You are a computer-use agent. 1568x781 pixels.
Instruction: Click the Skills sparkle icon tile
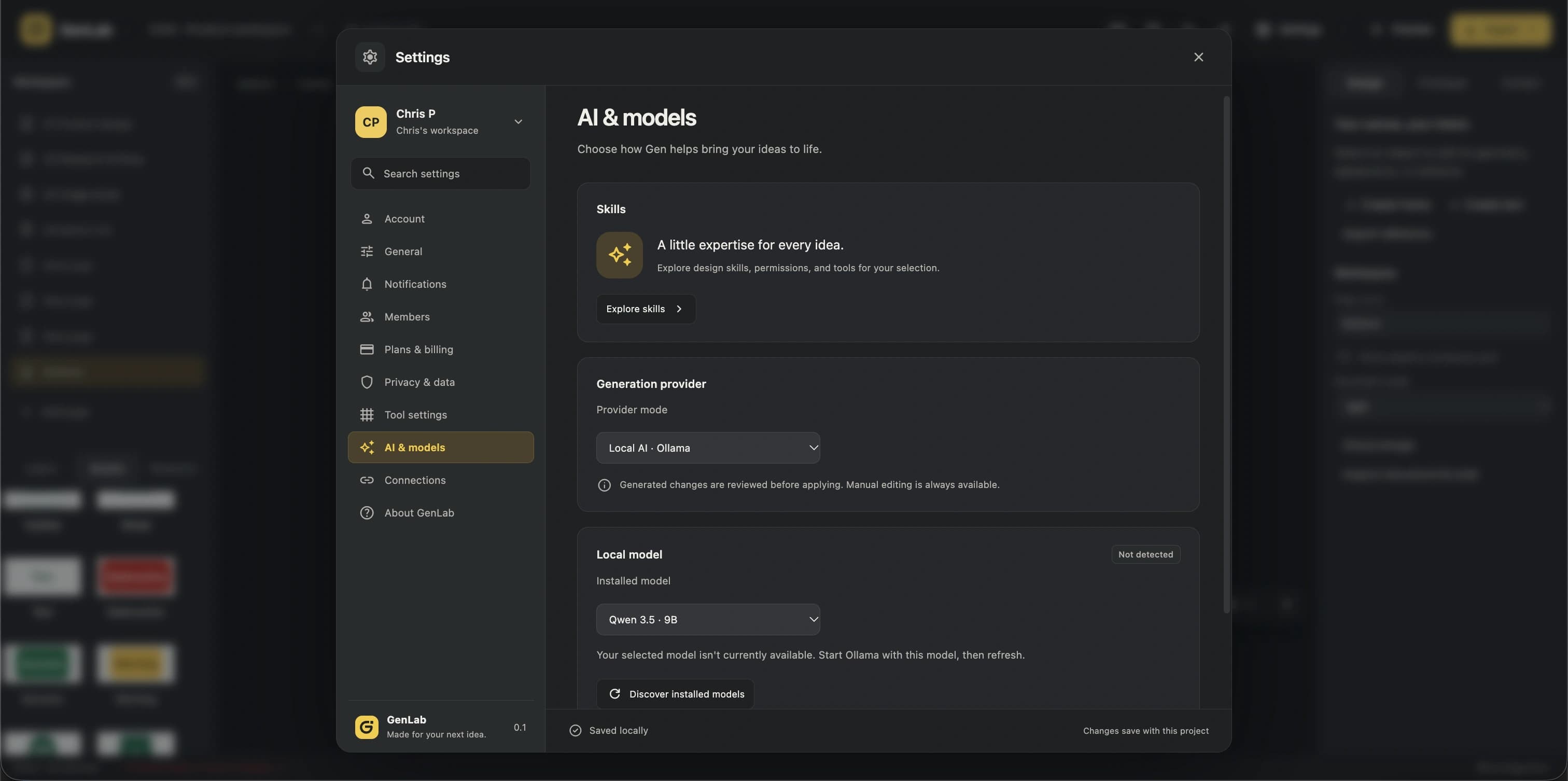tap(619, 255)
